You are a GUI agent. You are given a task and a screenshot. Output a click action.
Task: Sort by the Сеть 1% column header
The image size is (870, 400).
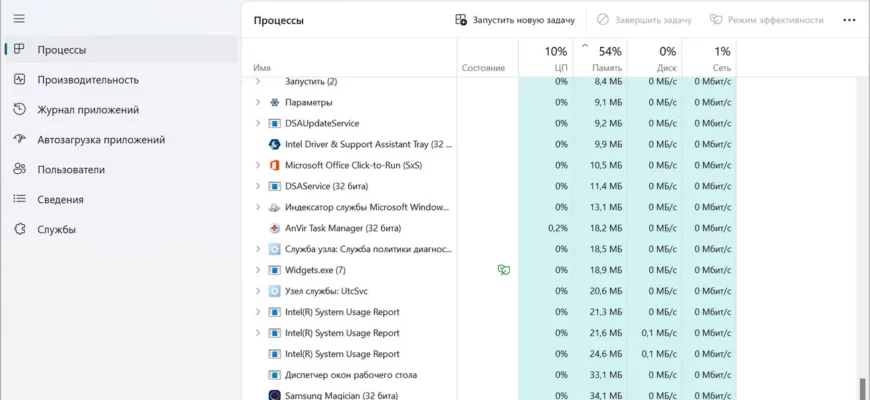pos(709,58)
